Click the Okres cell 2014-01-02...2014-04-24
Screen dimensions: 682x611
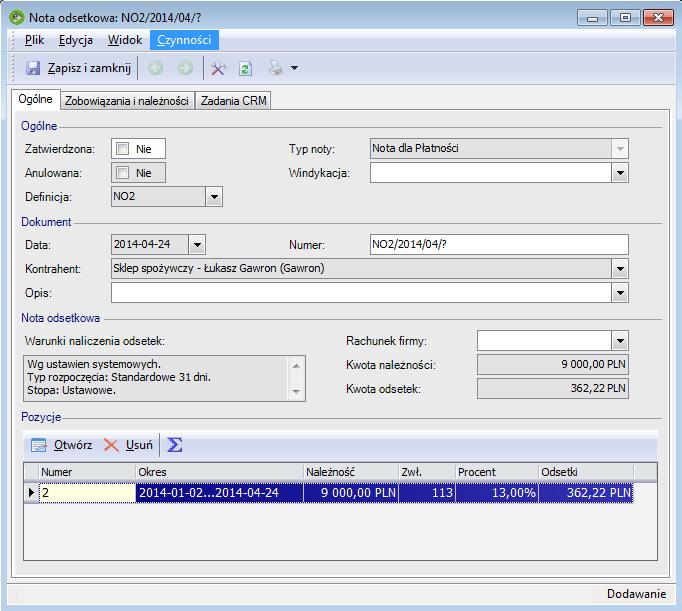click(219, 493)
